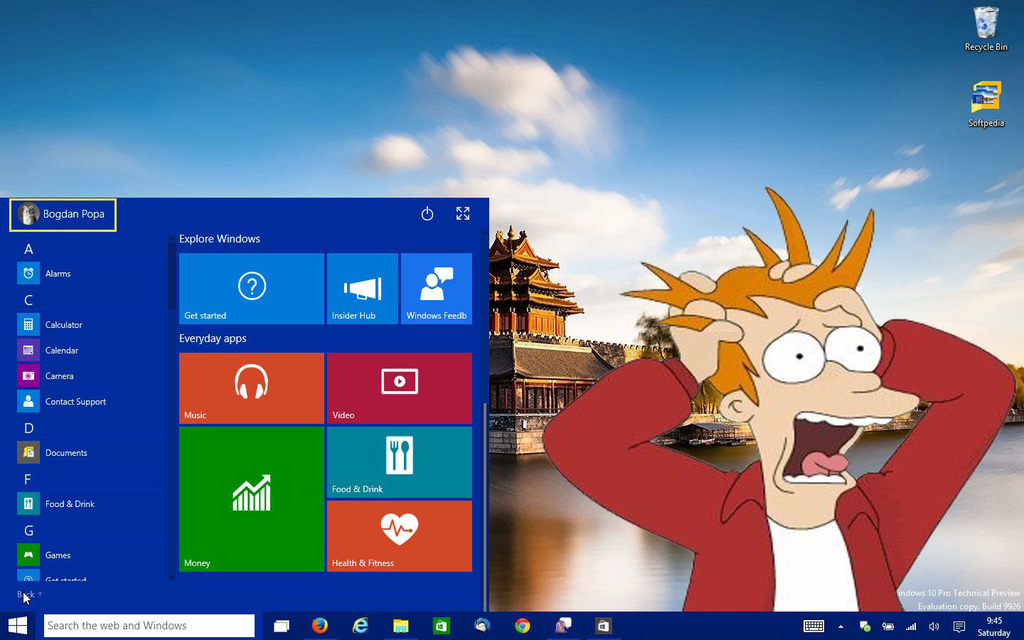Open the Insider Hub tile

pos(362,289)
